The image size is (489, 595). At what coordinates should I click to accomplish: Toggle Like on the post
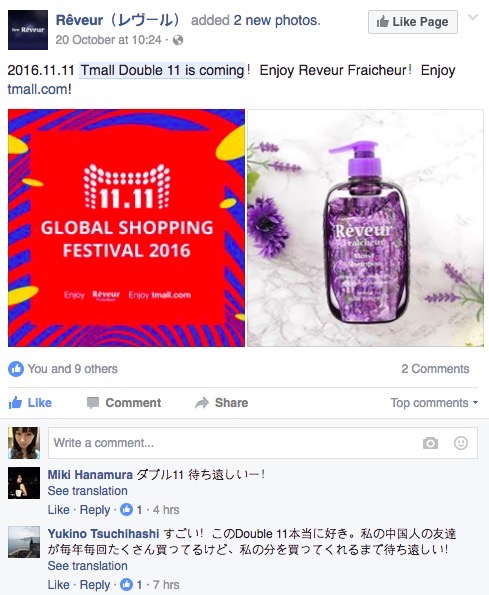pyautogui.click(x=30, y=403)
